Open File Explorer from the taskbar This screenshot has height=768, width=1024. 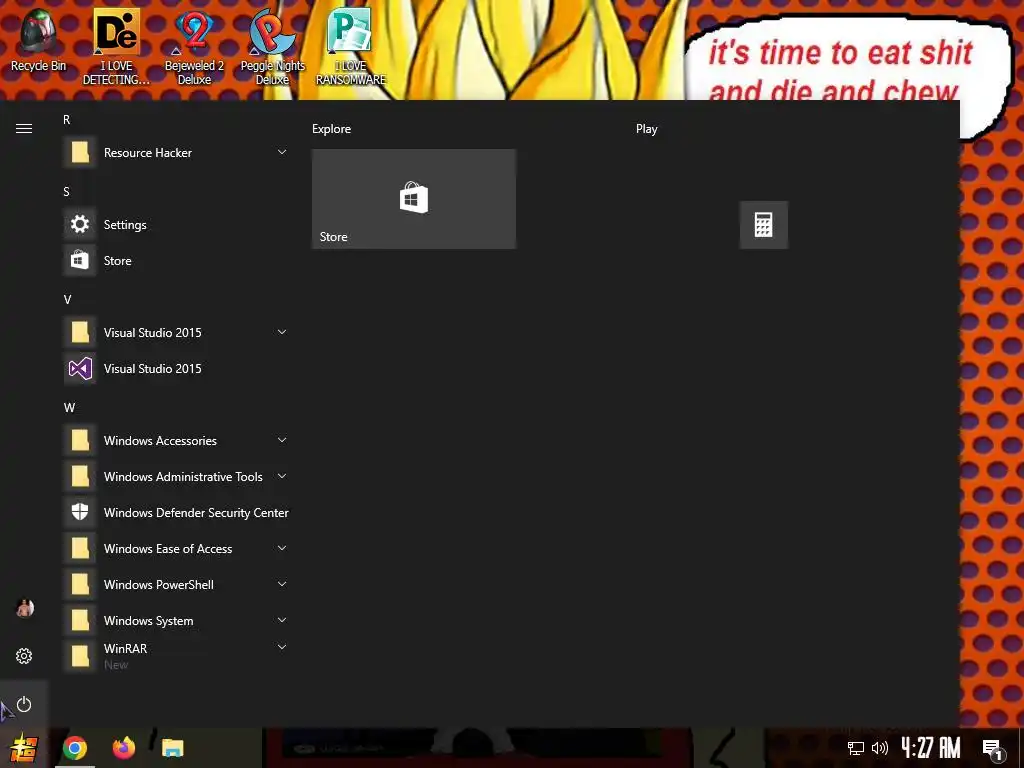173,748
